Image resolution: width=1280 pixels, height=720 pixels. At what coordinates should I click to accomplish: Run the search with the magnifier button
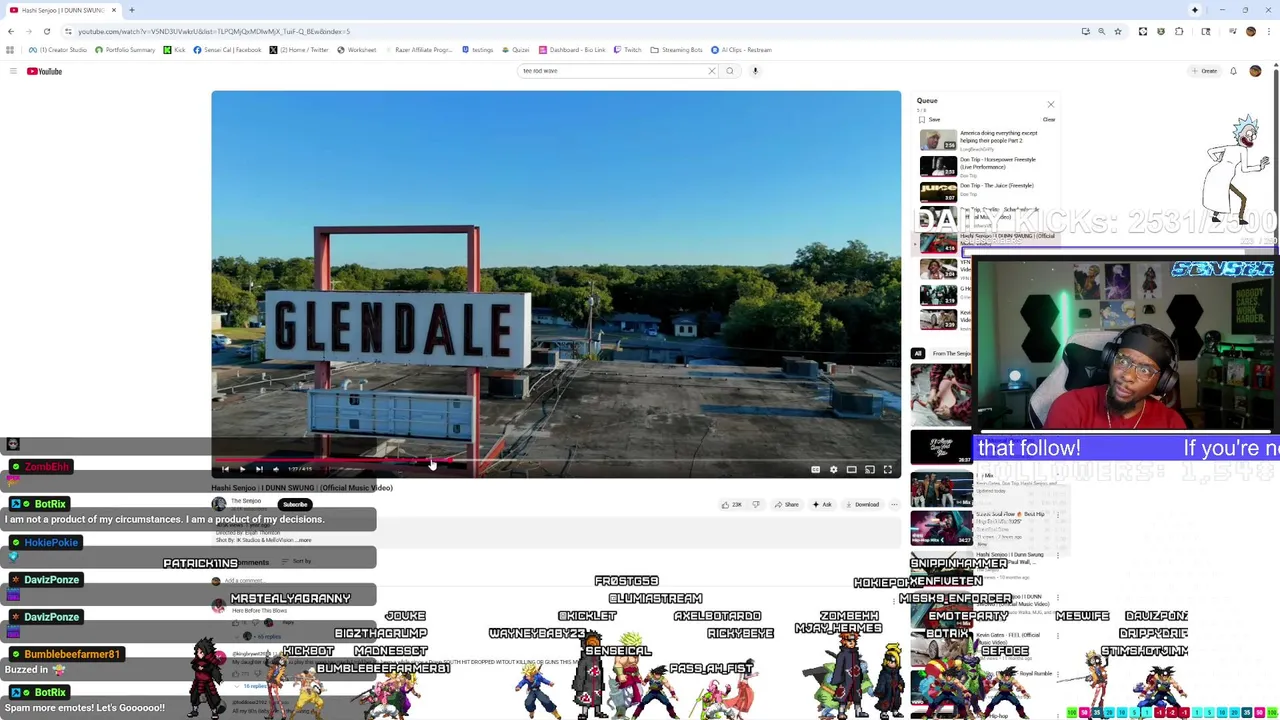[730, 71]
